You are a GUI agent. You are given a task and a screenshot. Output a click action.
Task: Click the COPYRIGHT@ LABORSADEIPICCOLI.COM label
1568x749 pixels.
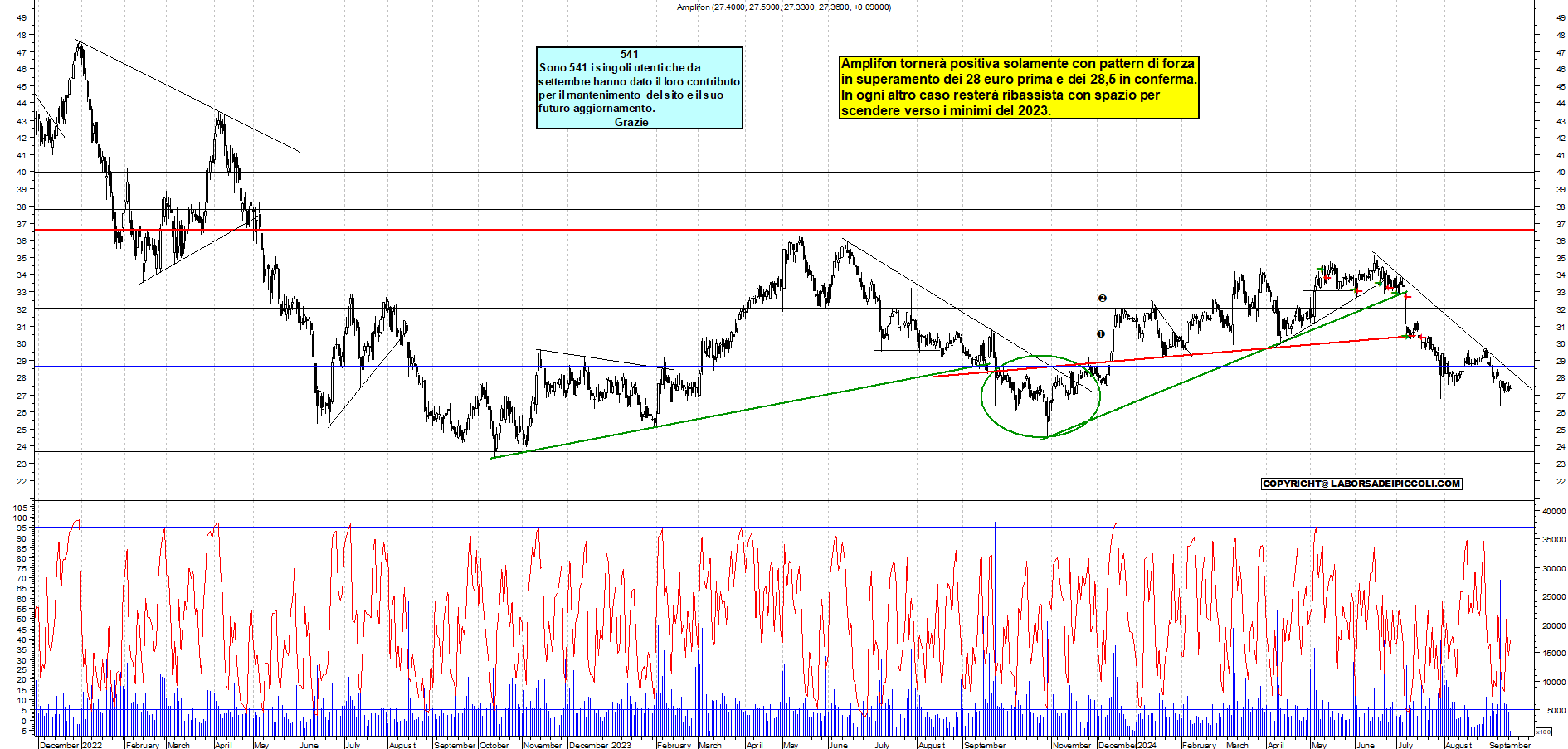(x=1361, y=484)
